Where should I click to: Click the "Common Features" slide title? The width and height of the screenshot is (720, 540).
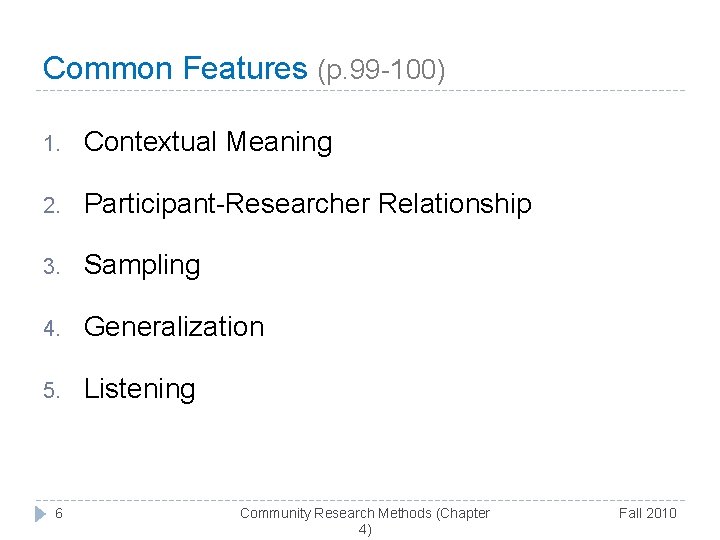175,68
